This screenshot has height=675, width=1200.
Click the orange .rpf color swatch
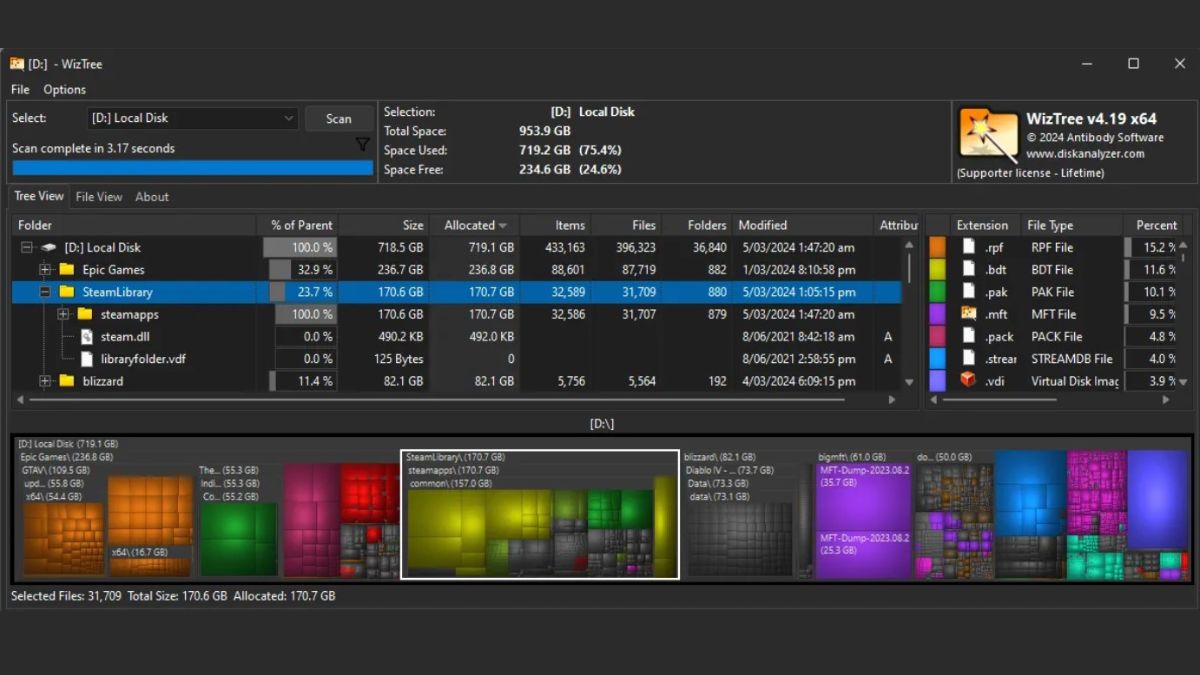tap(937, 247)
